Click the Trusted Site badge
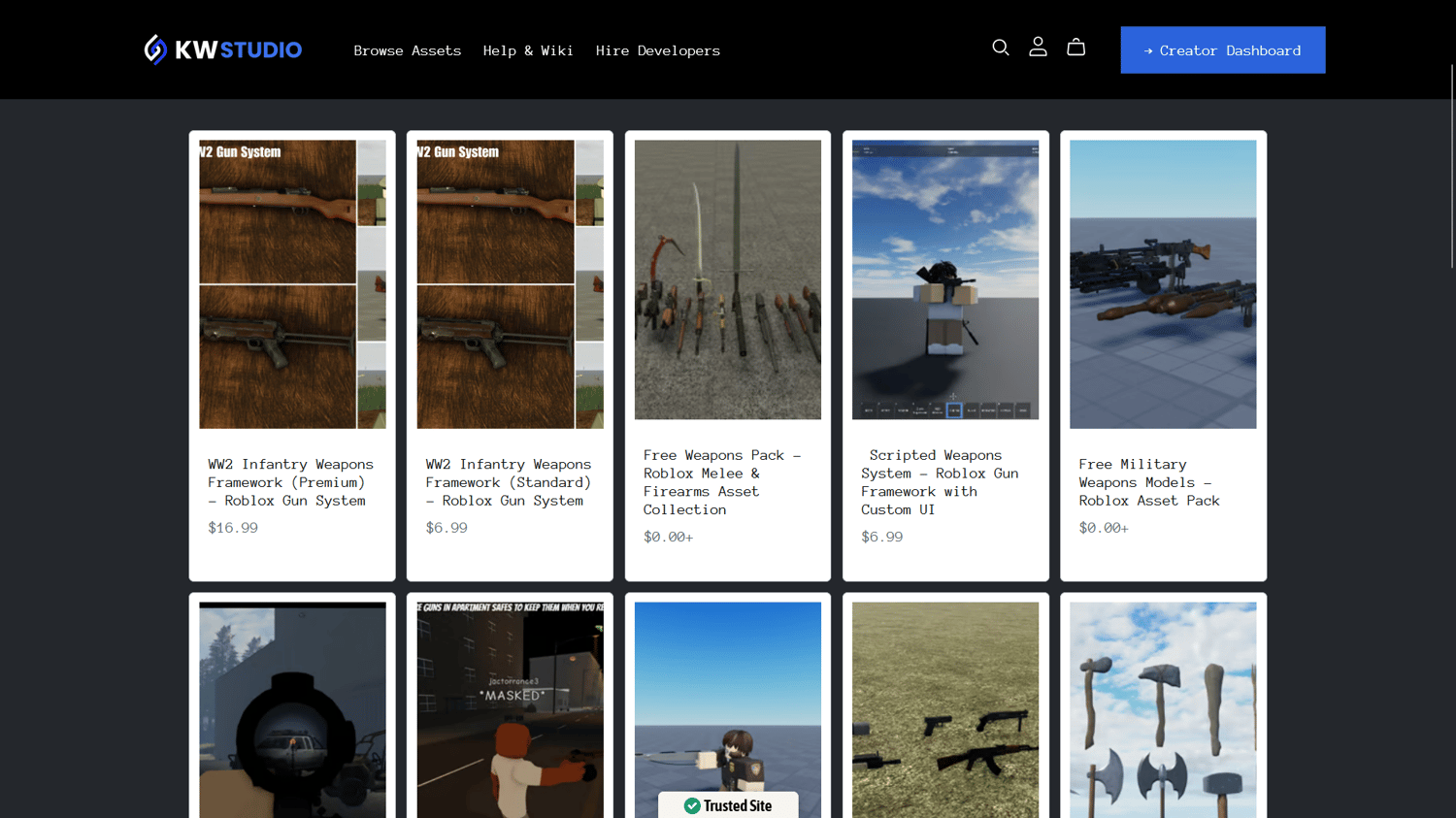 click(x=728, y=805)
